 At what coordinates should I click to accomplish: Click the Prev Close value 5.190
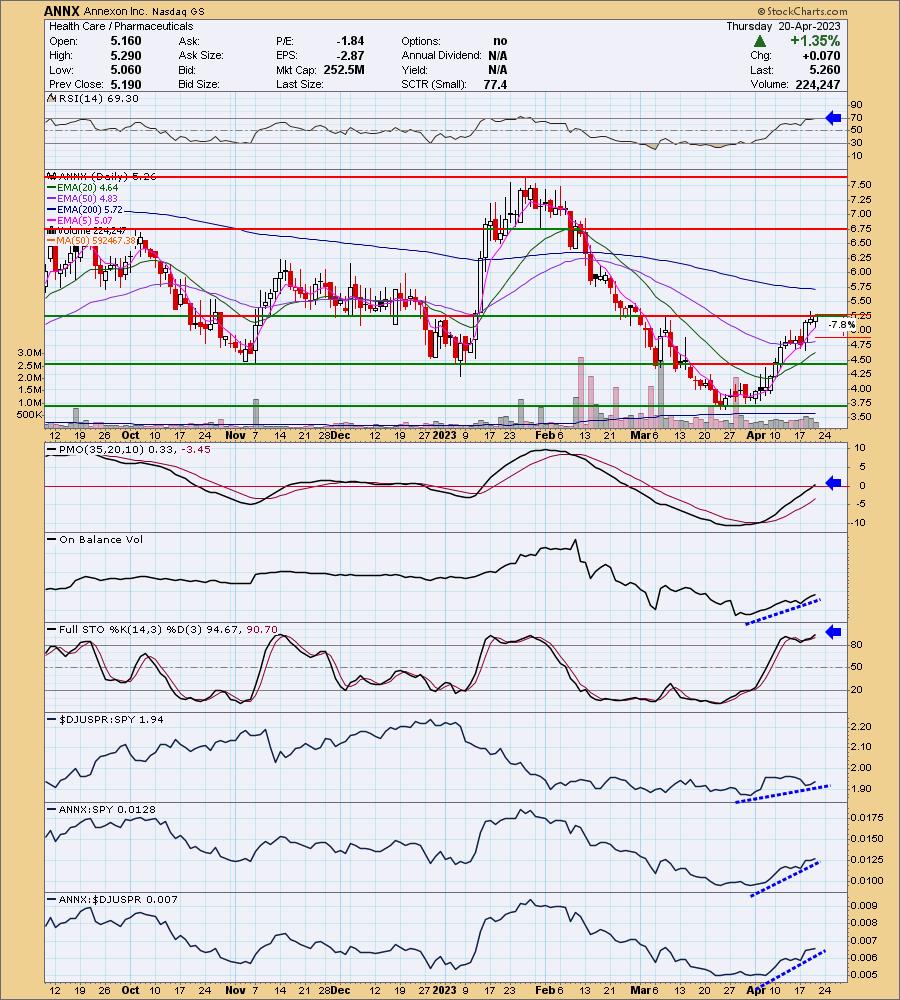[126, 84]
